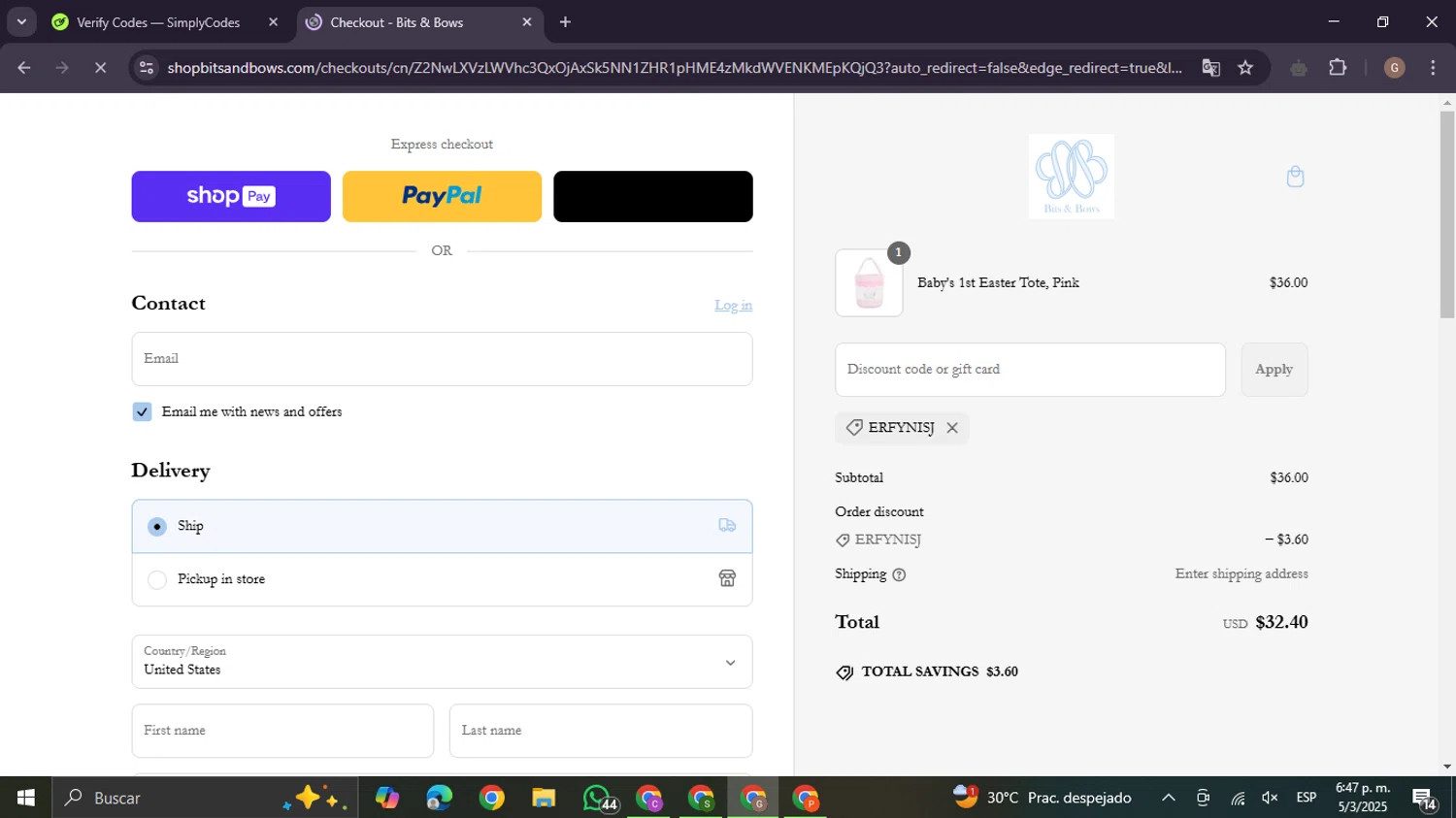Open the Windows Start menu
1456x818 pixels.
click(26, 798)
